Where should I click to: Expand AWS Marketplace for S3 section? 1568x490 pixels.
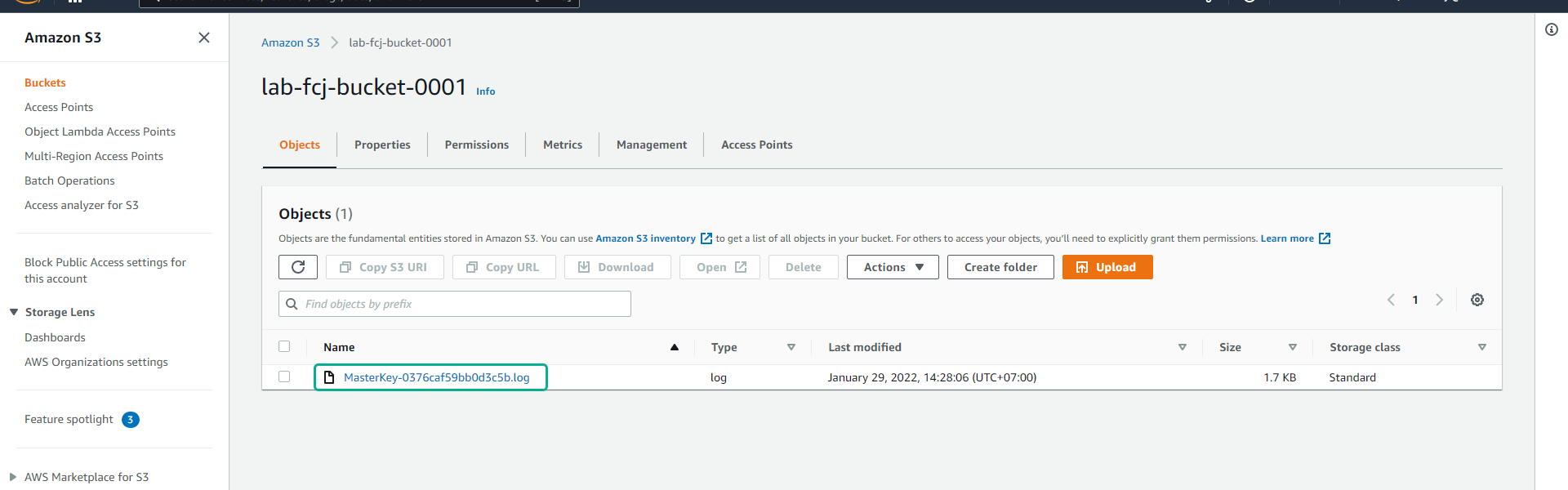point(13,477)
